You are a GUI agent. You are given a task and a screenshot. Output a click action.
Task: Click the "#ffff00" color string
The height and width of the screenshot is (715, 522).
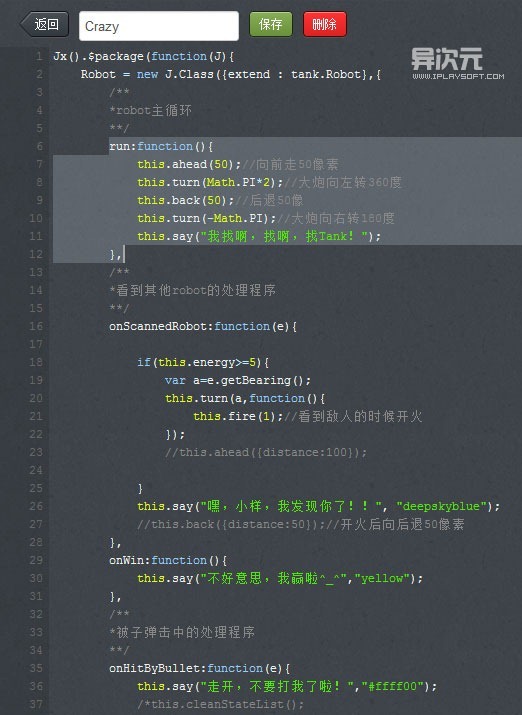coord(393,686)
